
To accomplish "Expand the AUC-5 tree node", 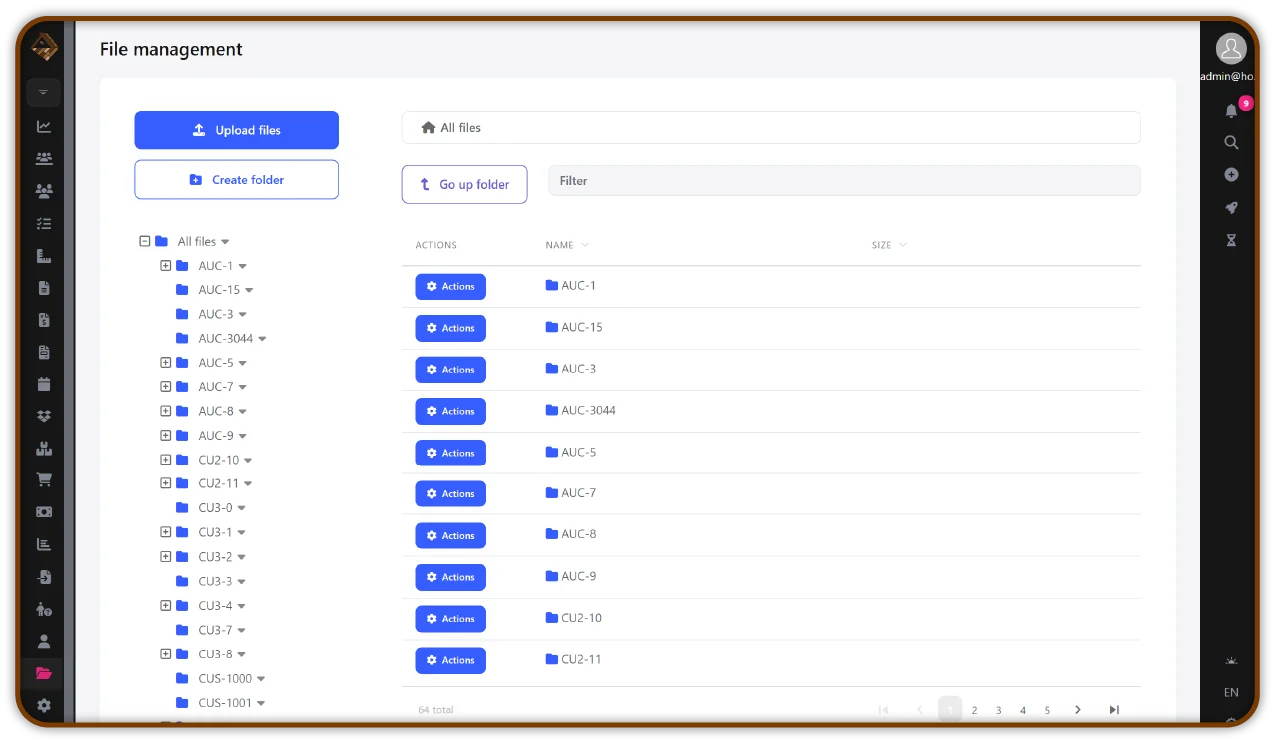I will pos(166,362).
